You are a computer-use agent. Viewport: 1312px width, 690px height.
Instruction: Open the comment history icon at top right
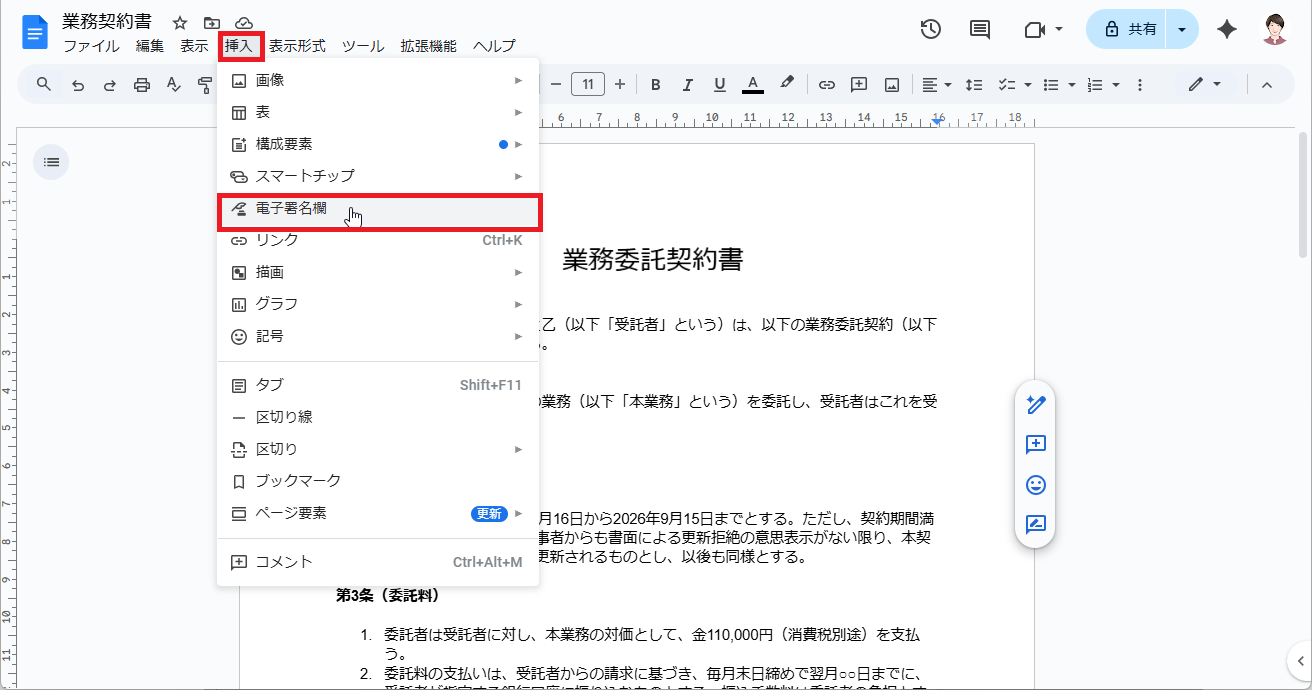978,30
